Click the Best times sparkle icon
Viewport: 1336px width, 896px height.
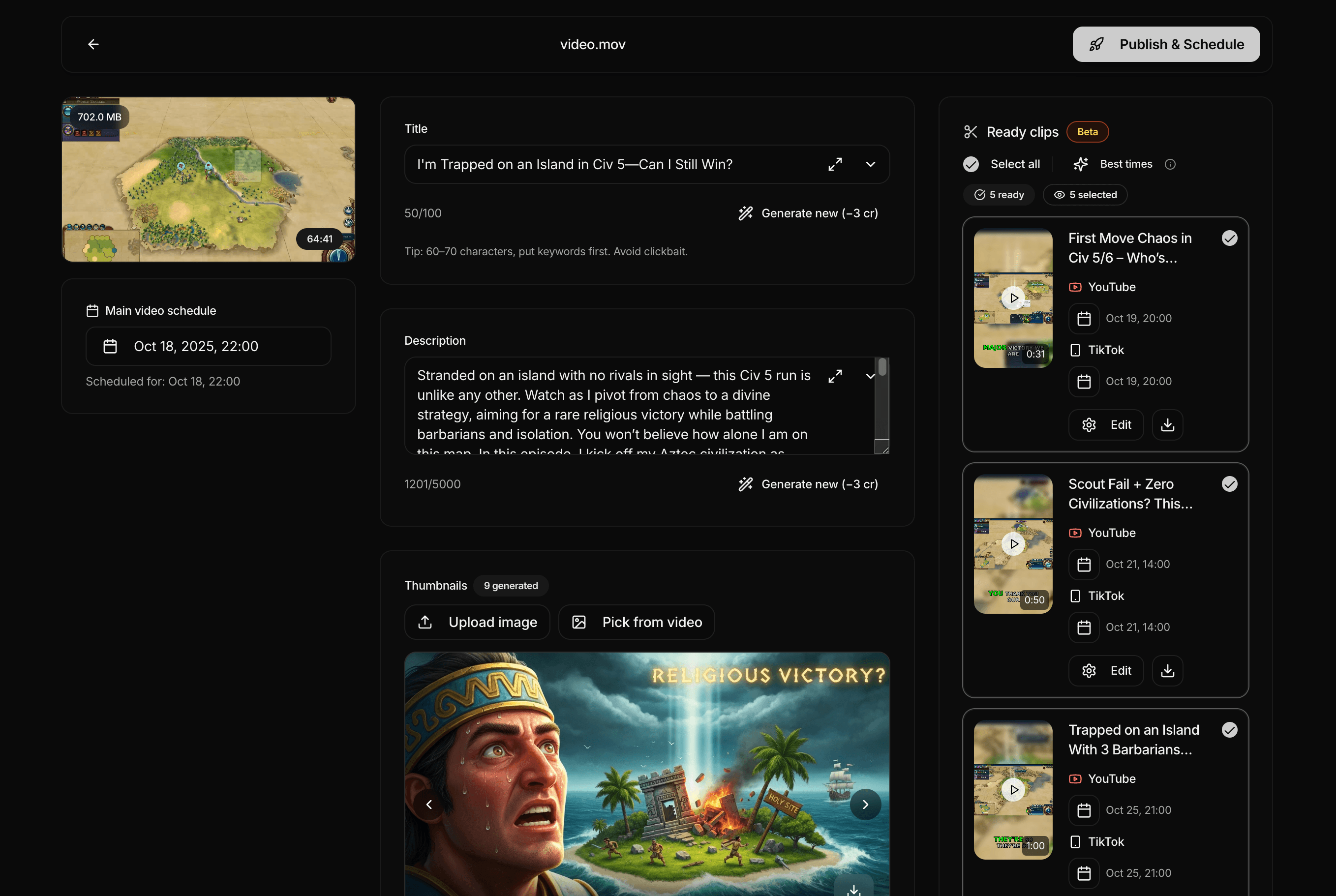tap(1080, 164)
